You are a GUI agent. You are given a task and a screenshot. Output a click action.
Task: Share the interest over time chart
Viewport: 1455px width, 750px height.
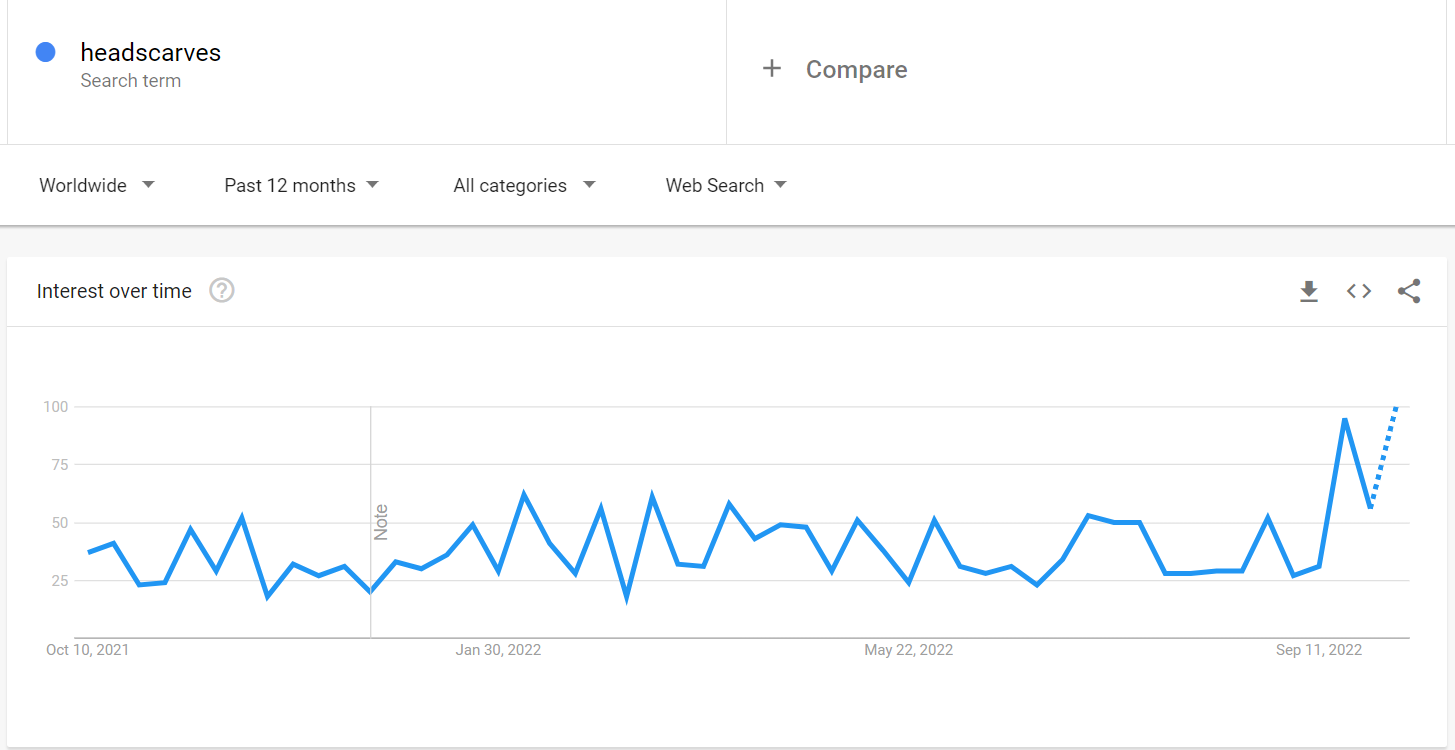[x=1409, y=291]
